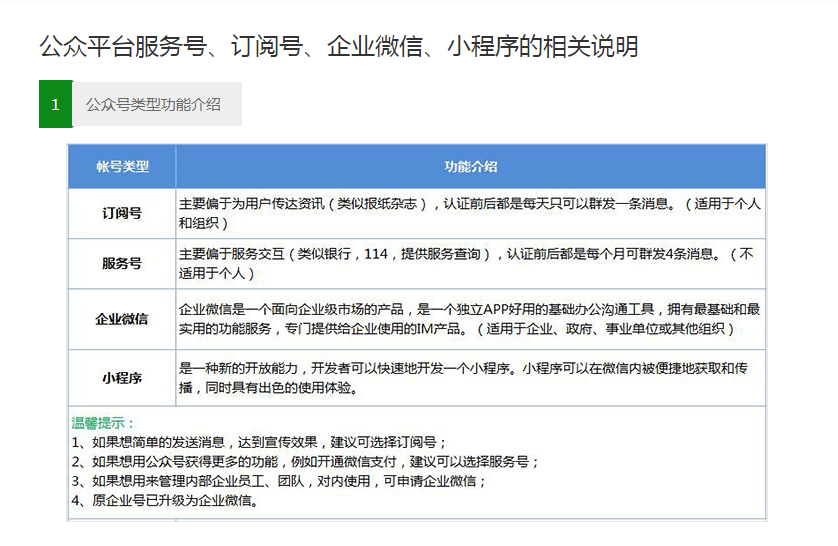Screen dimensions: 838x546
Task: Click tip 4 原企业号已升级为企业微信
Action: point(166,501)
